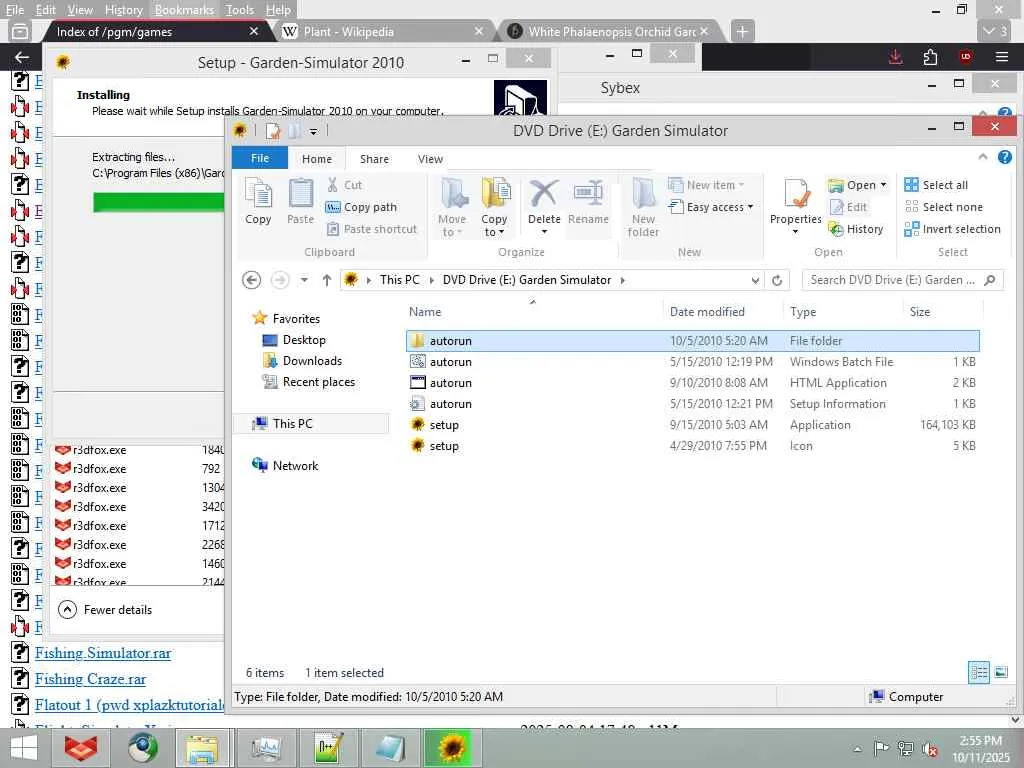The image size is (1024, 768).
Task: Switch to Large icons view layout
Action: coord(1001,671)
